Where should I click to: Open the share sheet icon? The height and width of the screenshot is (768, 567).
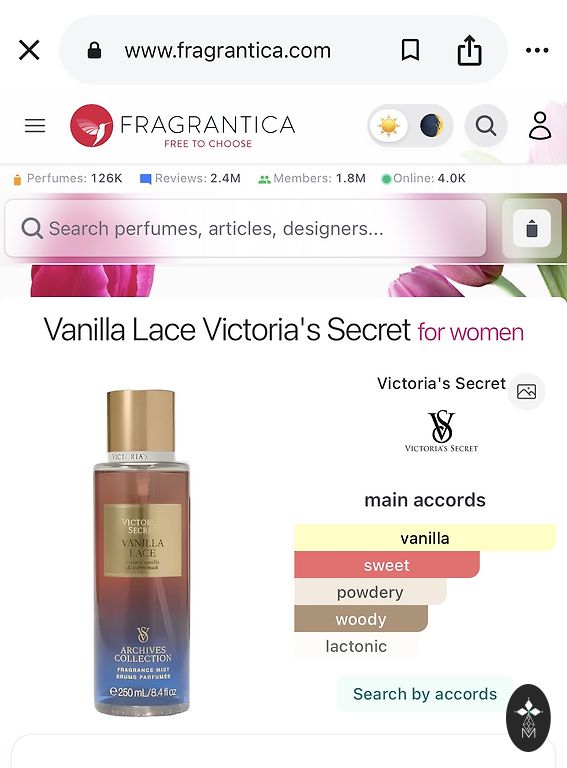pyautogui.click(x=469, y=50)
